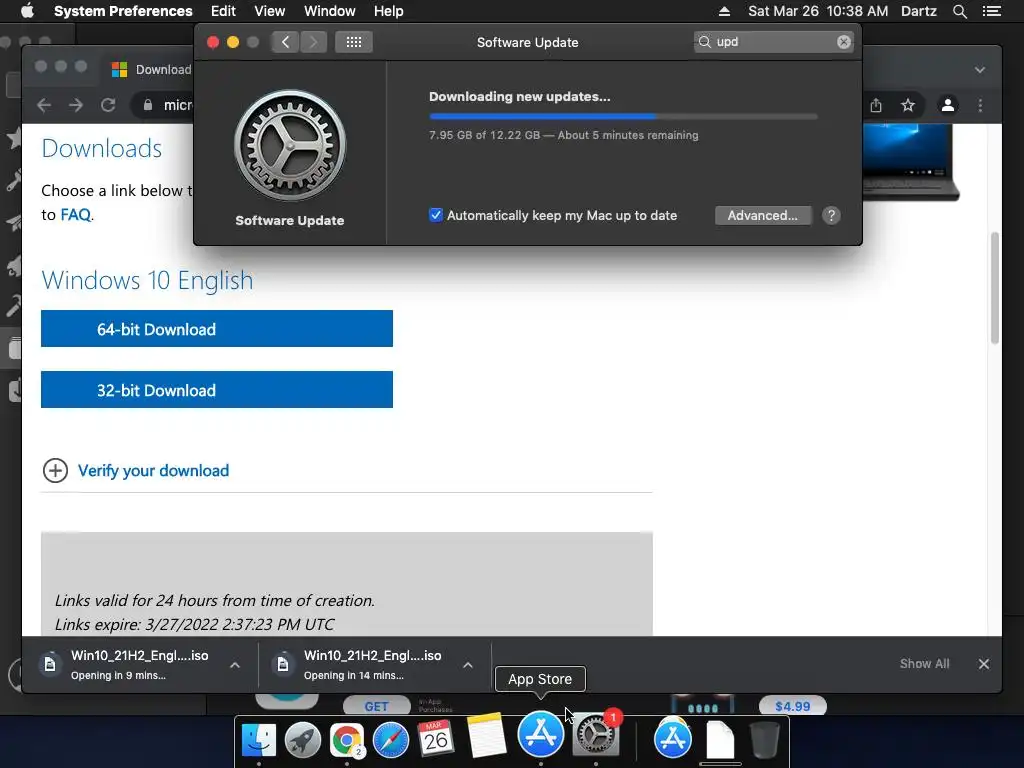The height and width of the screenshot is (768, 1024).
Task: Open Notification Center menu bar icon
Action: point(991,11)
